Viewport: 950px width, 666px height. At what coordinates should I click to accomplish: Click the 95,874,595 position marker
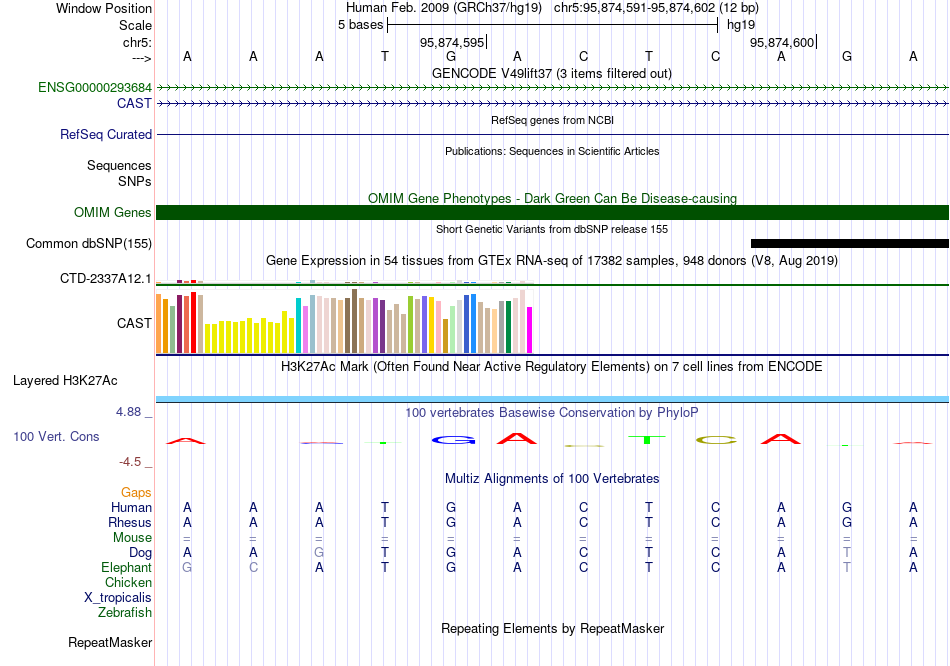point(452,42)
